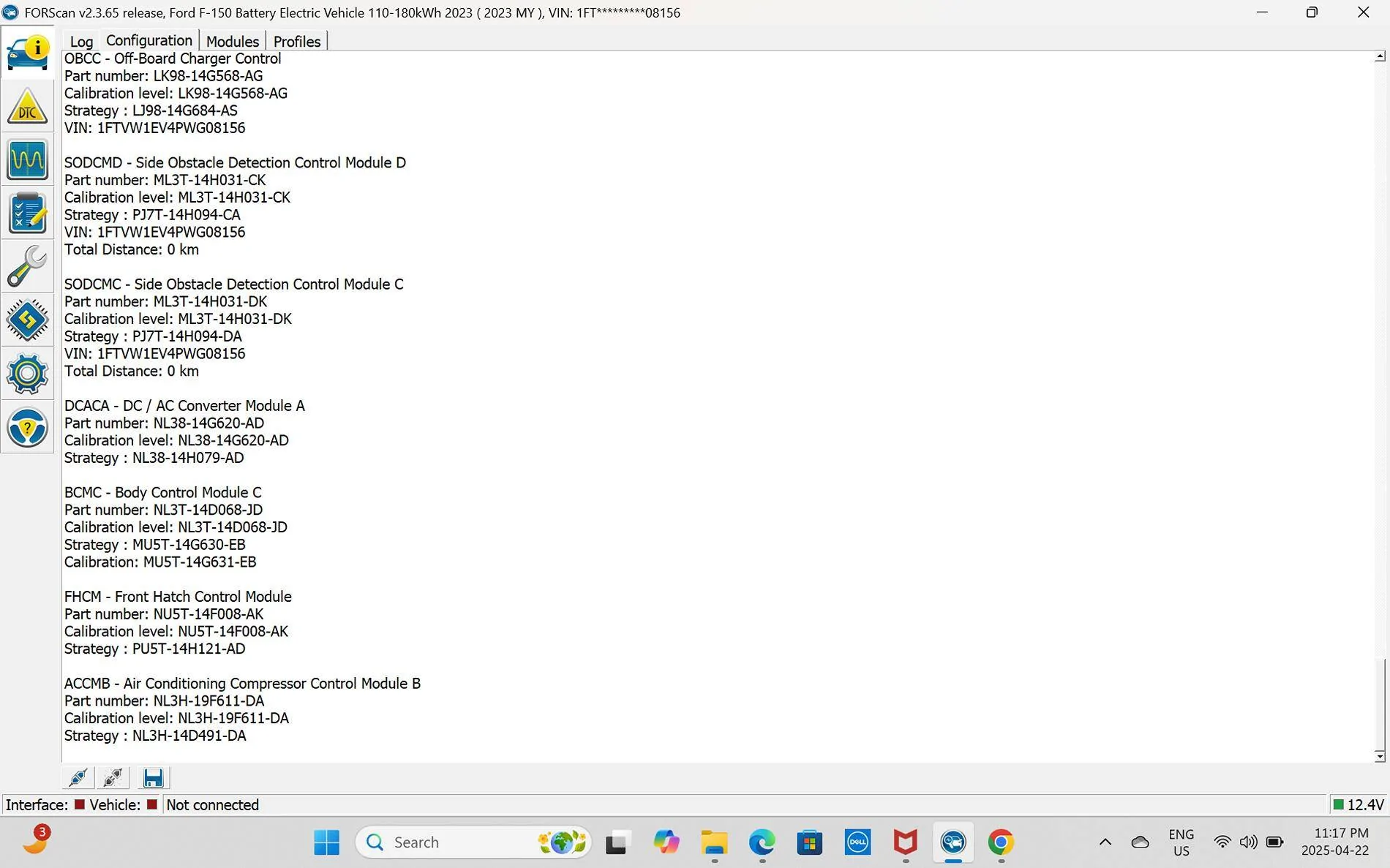This screenshot has height=868, width=1390.
Task: Switch to the Modules tab
Action: coord(233,42)
